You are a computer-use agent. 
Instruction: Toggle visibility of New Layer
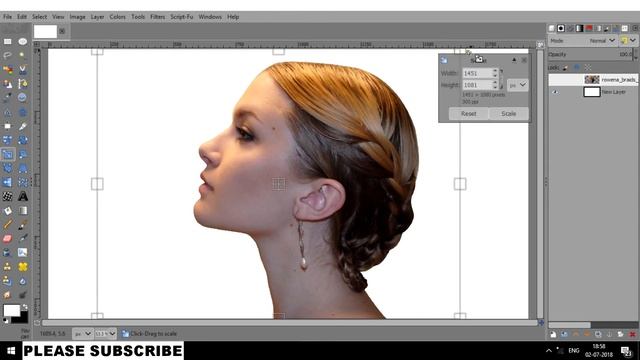point(555,92)
